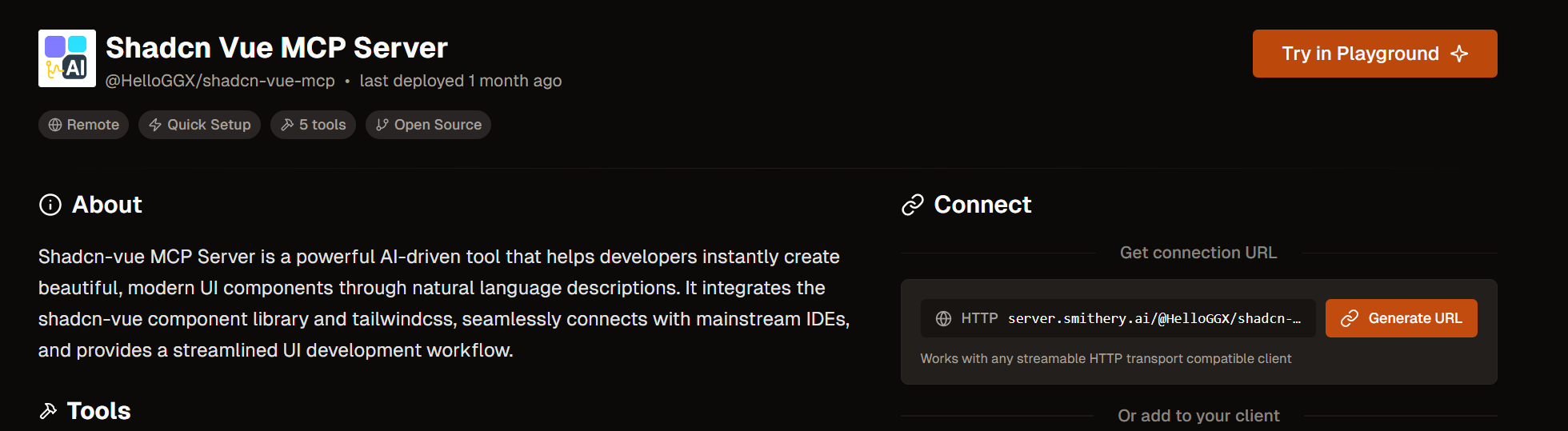Click 'Or add to your client' label
The image size is (1568, 431).
click(x=1198, y=416)
